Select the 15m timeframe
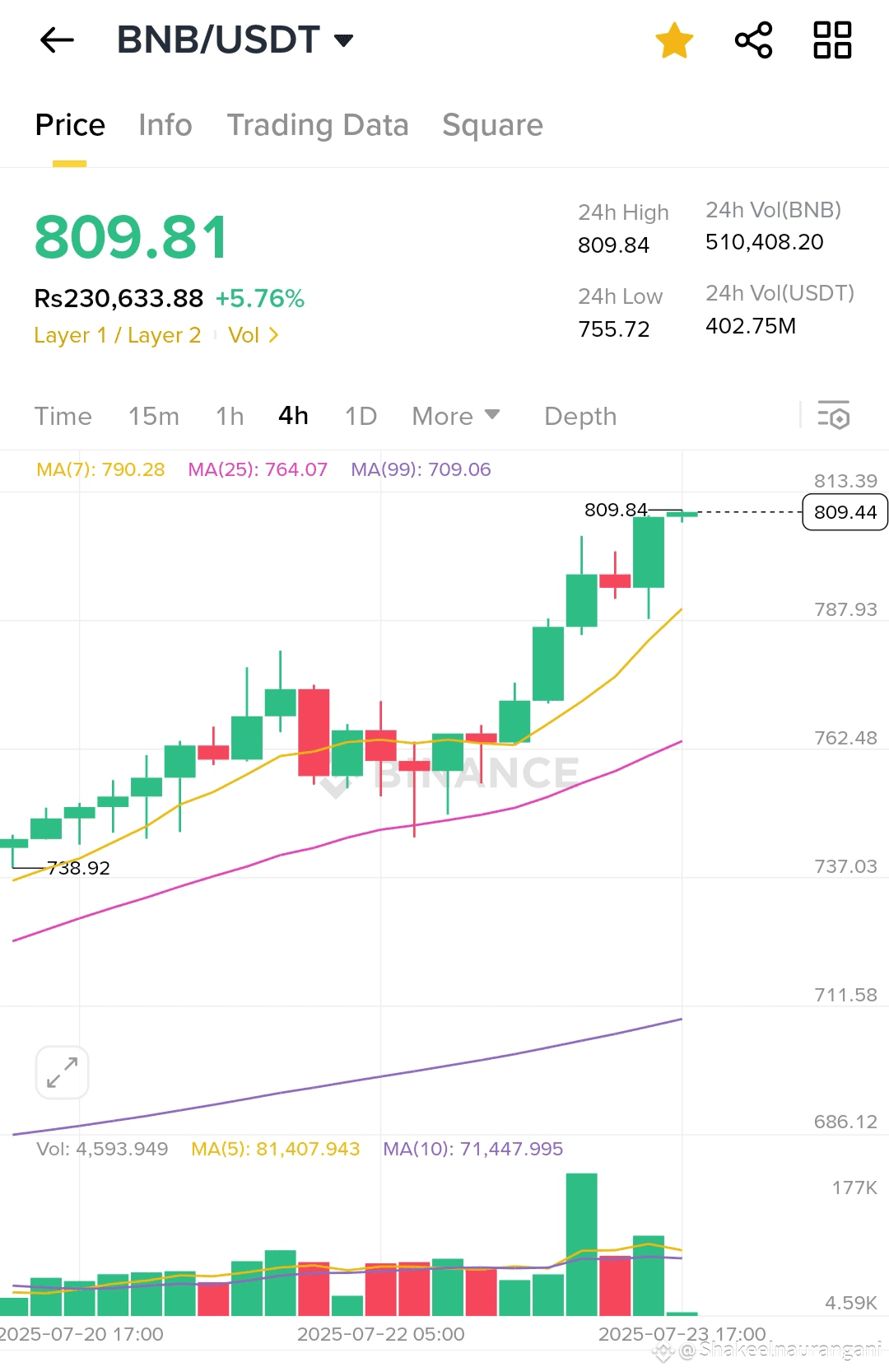 click(x=154, y=416)
